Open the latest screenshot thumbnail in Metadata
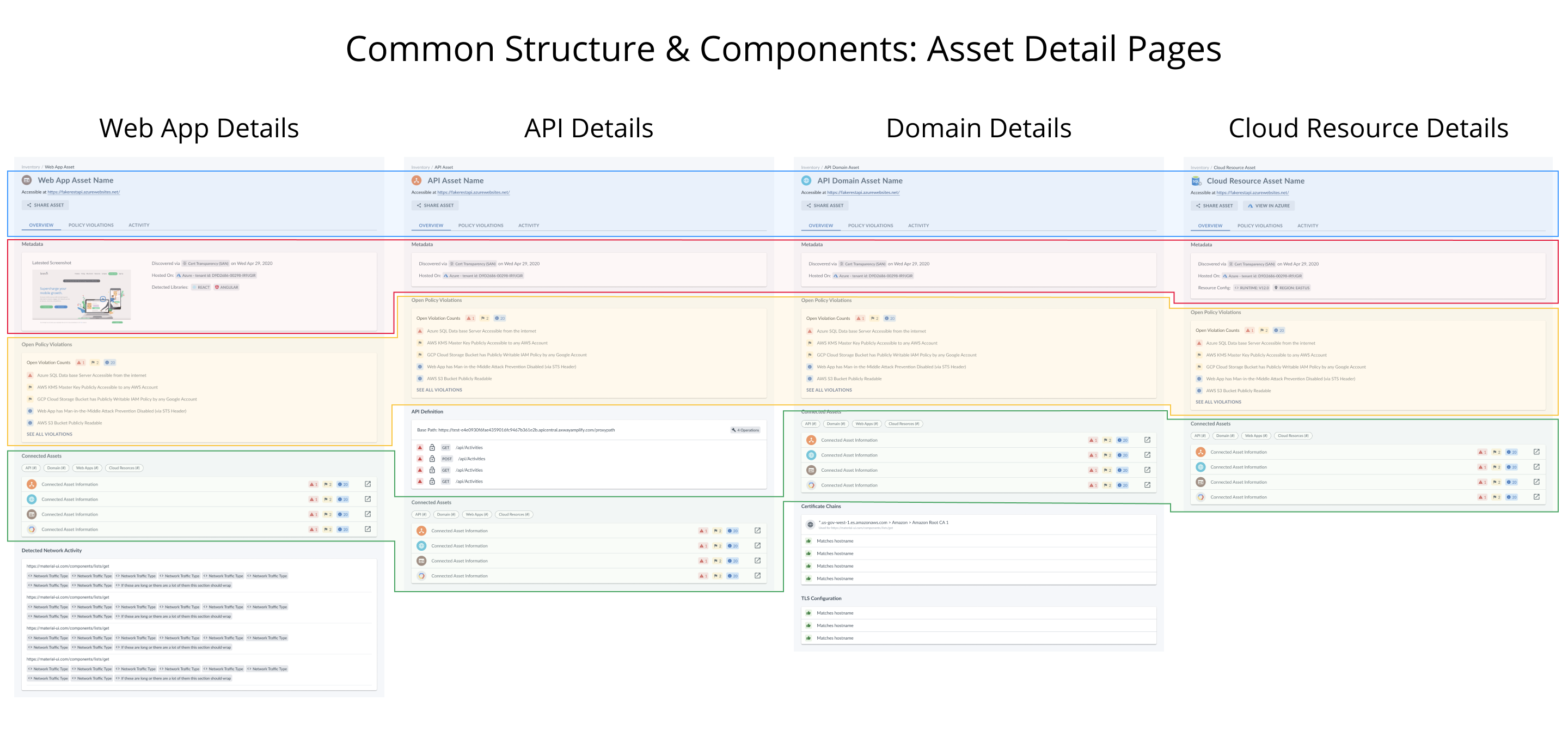1568x730 pixels. (82, 296)
